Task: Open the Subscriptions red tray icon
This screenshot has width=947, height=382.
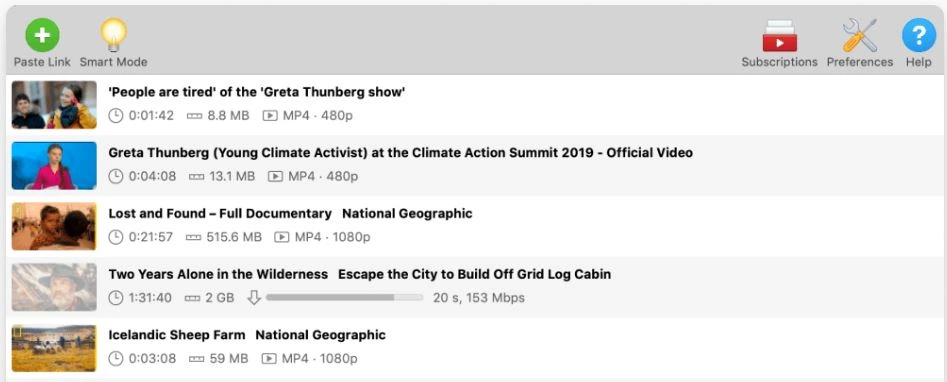Action: click(x=779, y=36)
